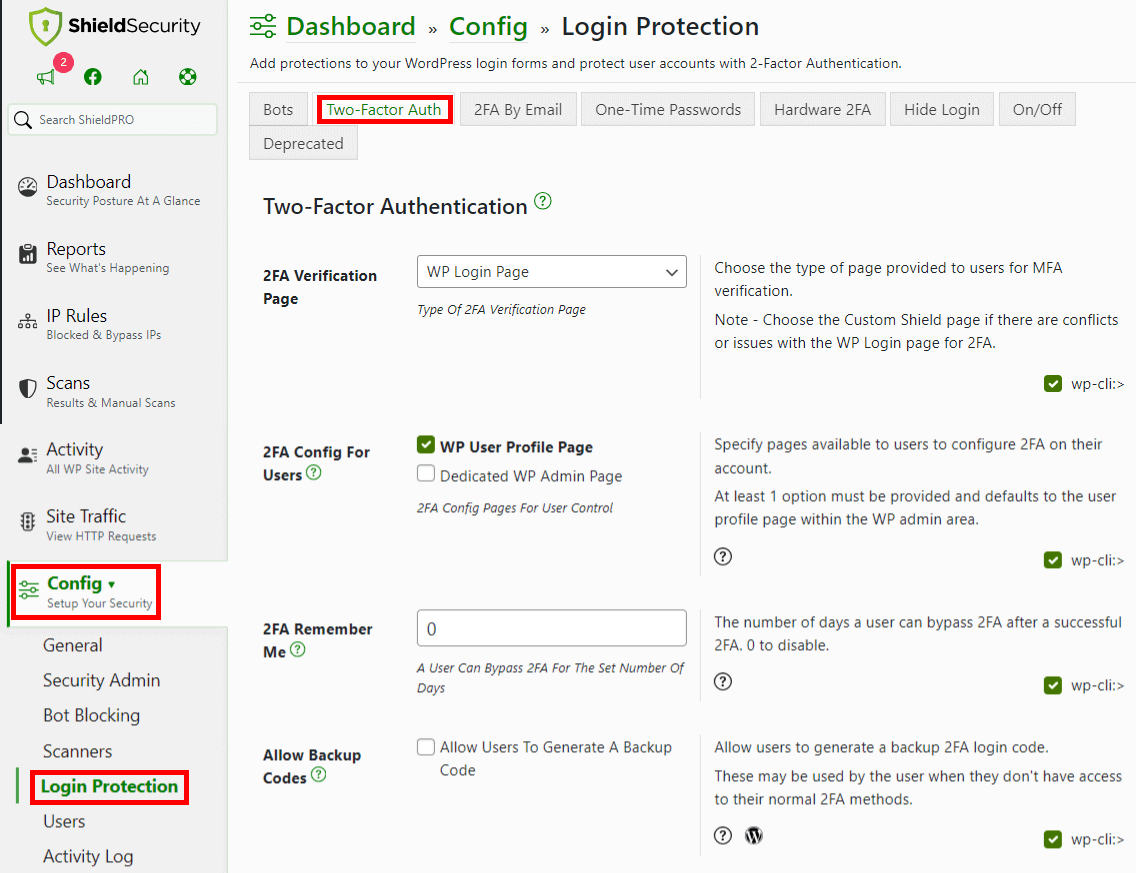Navigate to Dashboard via breadcrumb link
Image resolution: width=1136 pixels, height=873 pixels.
(x=350, y=26)
